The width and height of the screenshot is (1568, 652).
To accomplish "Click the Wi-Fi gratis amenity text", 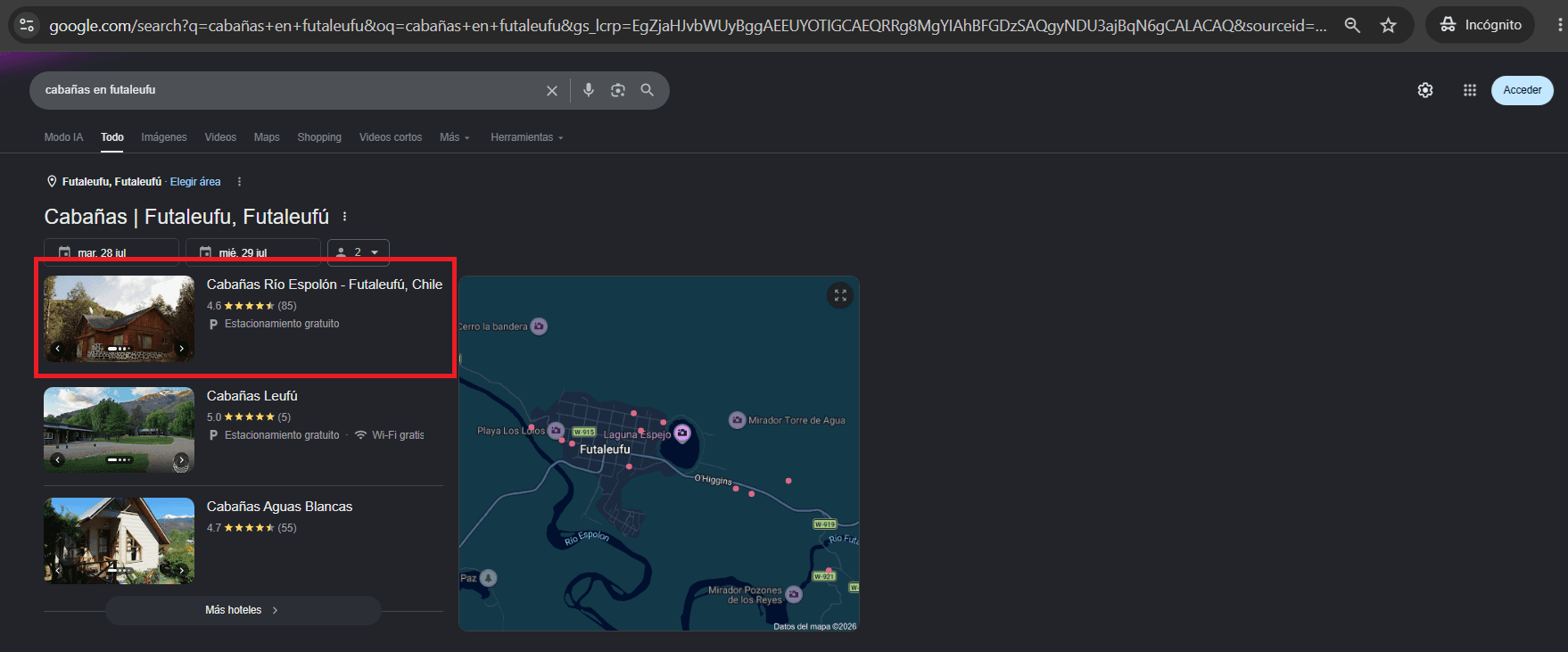I will (x=398, y=435).
